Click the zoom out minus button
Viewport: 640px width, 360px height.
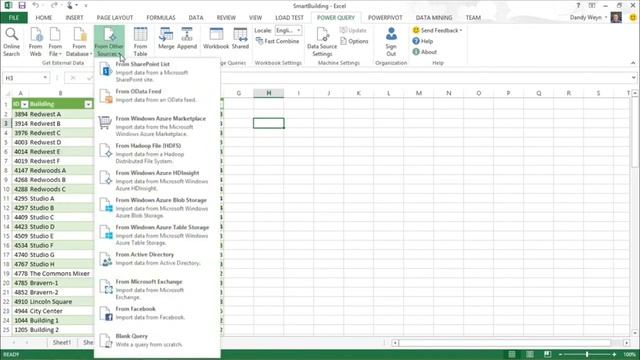click(560, 354)
